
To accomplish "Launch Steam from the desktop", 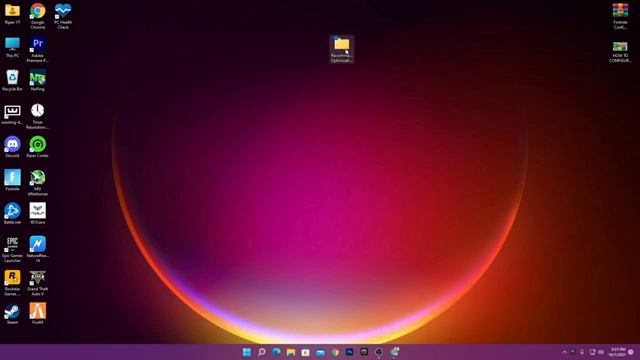I will point(12,314).
